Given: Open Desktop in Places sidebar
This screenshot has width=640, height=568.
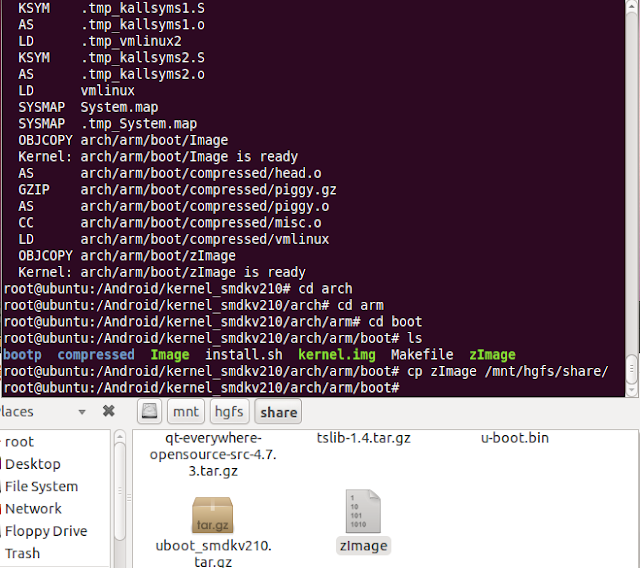Looking at the screenshot, I should point(33,464).
